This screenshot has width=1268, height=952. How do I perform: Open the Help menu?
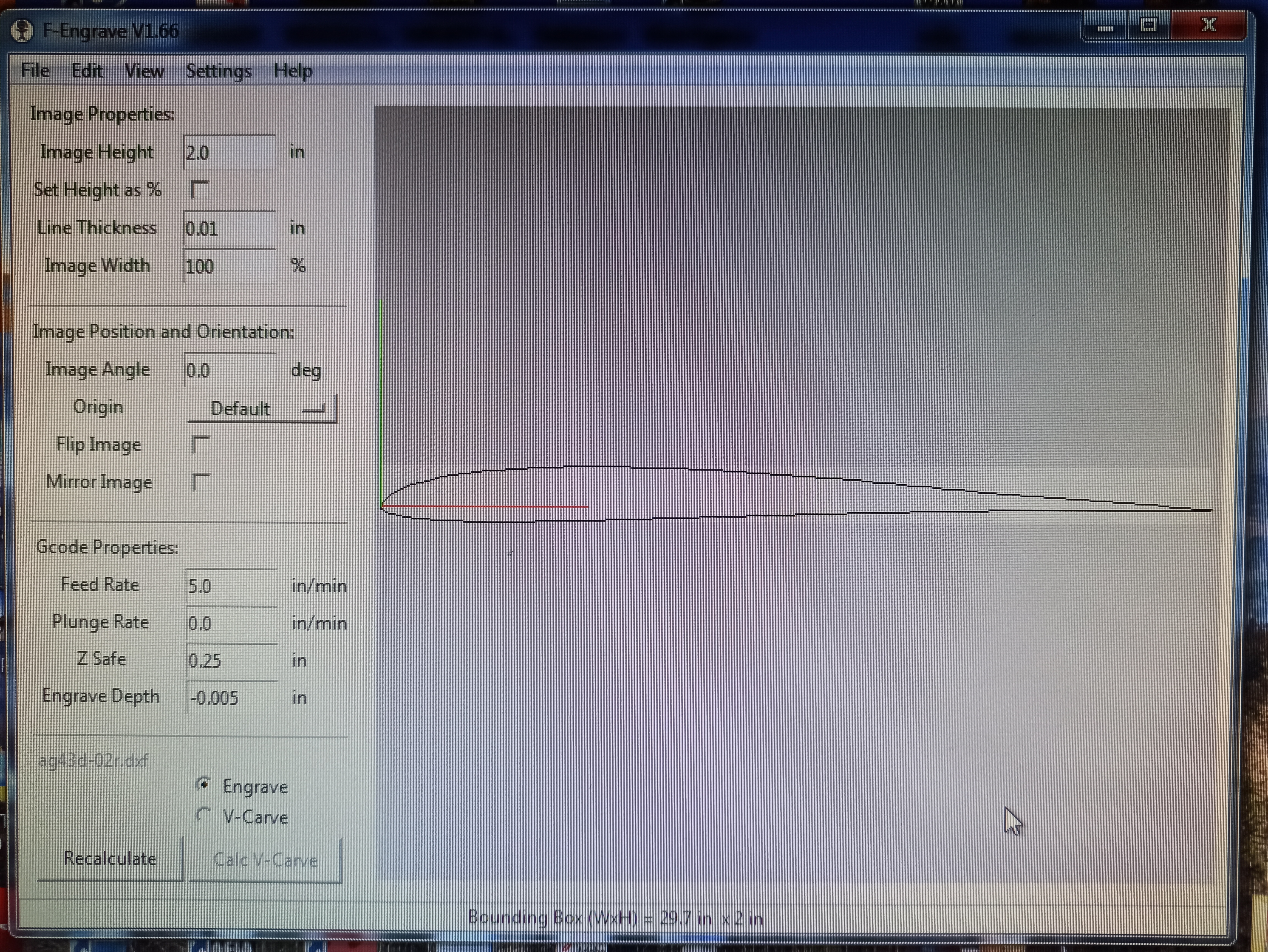click(293, 71)
